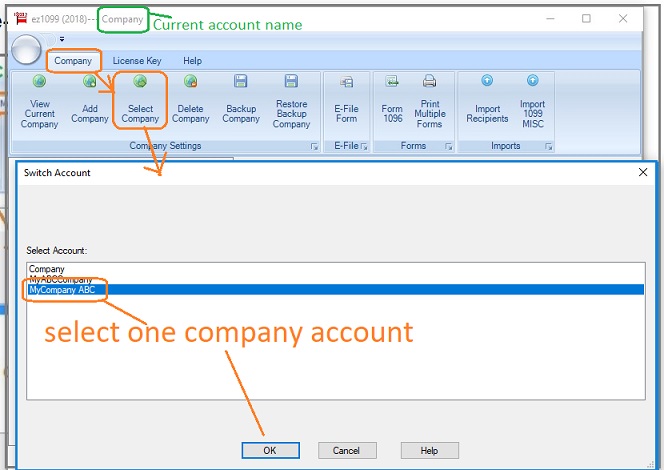The image size is (664, 470).
Task: Open the Help ribbon tab
Action: (192, 61)
